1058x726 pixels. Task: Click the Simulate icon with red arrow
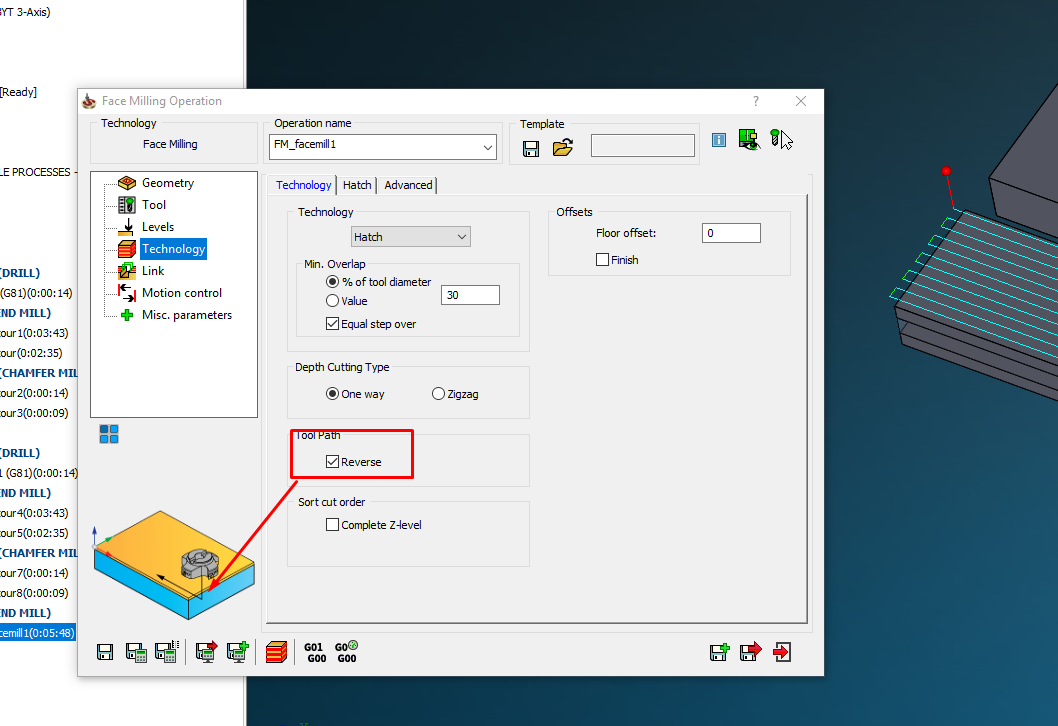(x=206, y=651)
